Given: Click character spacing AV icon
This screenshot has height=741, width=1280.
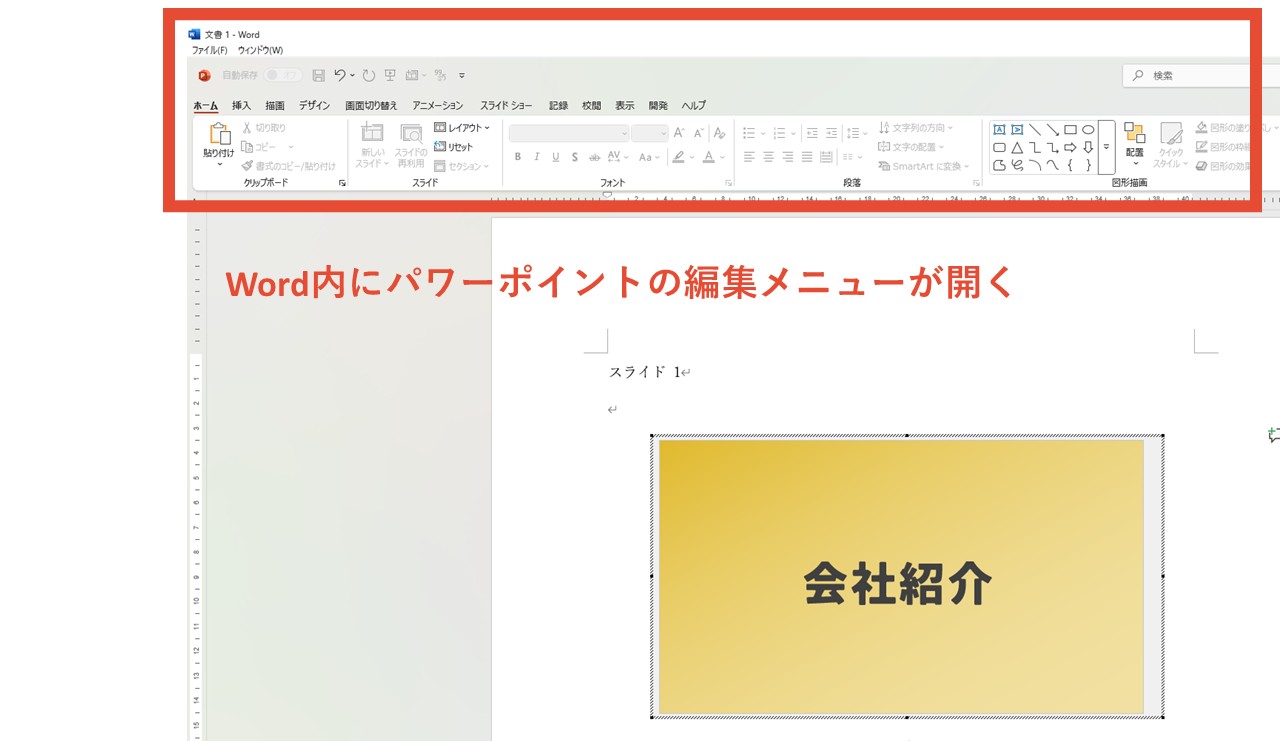Looking at the screenshot, I should [x=615, y=157].
